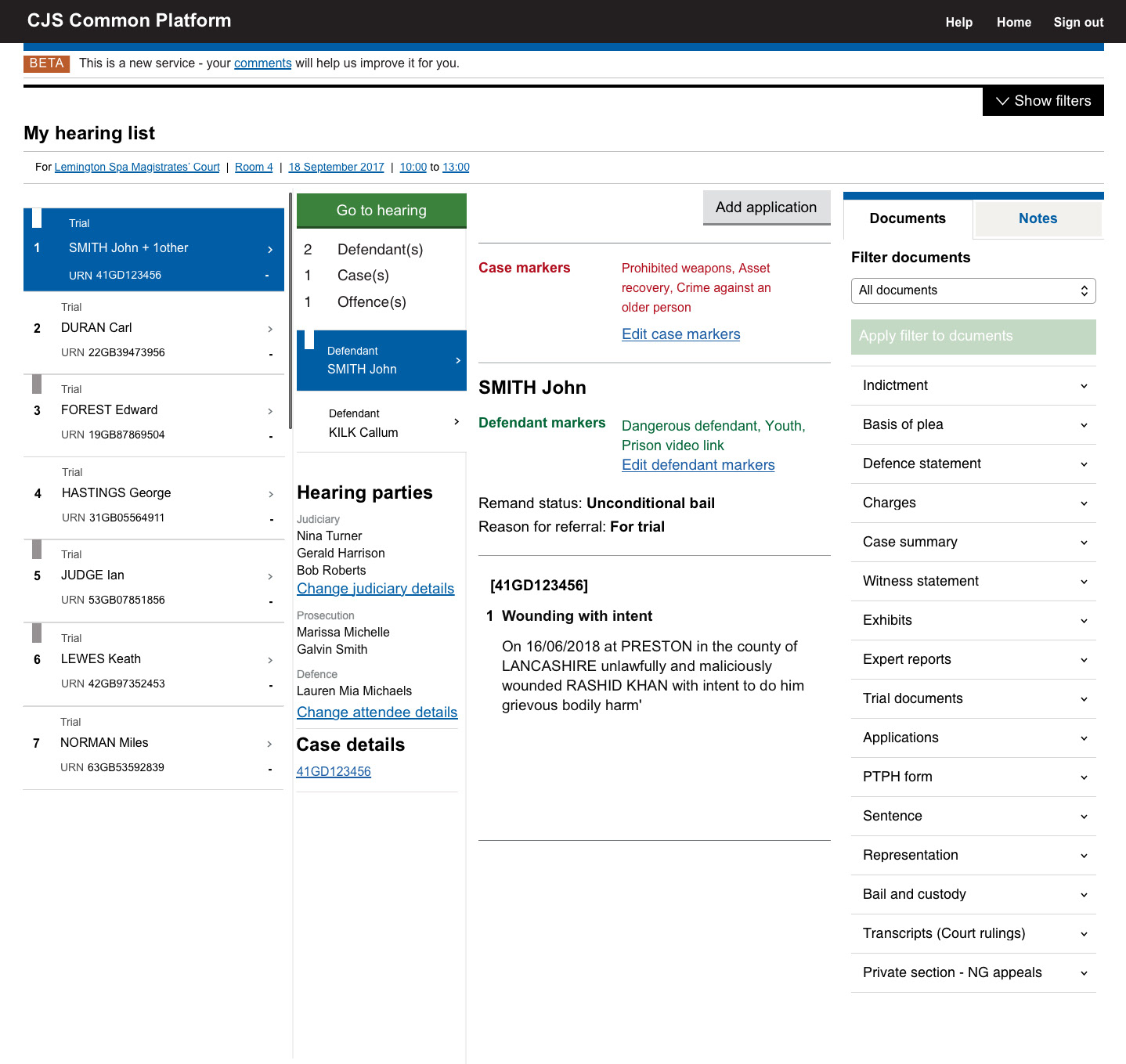The height and width of the screenshot is (1064, 1126).
Task: Click chevron arrow on HASTINGS George row
Action: [271, 494]
